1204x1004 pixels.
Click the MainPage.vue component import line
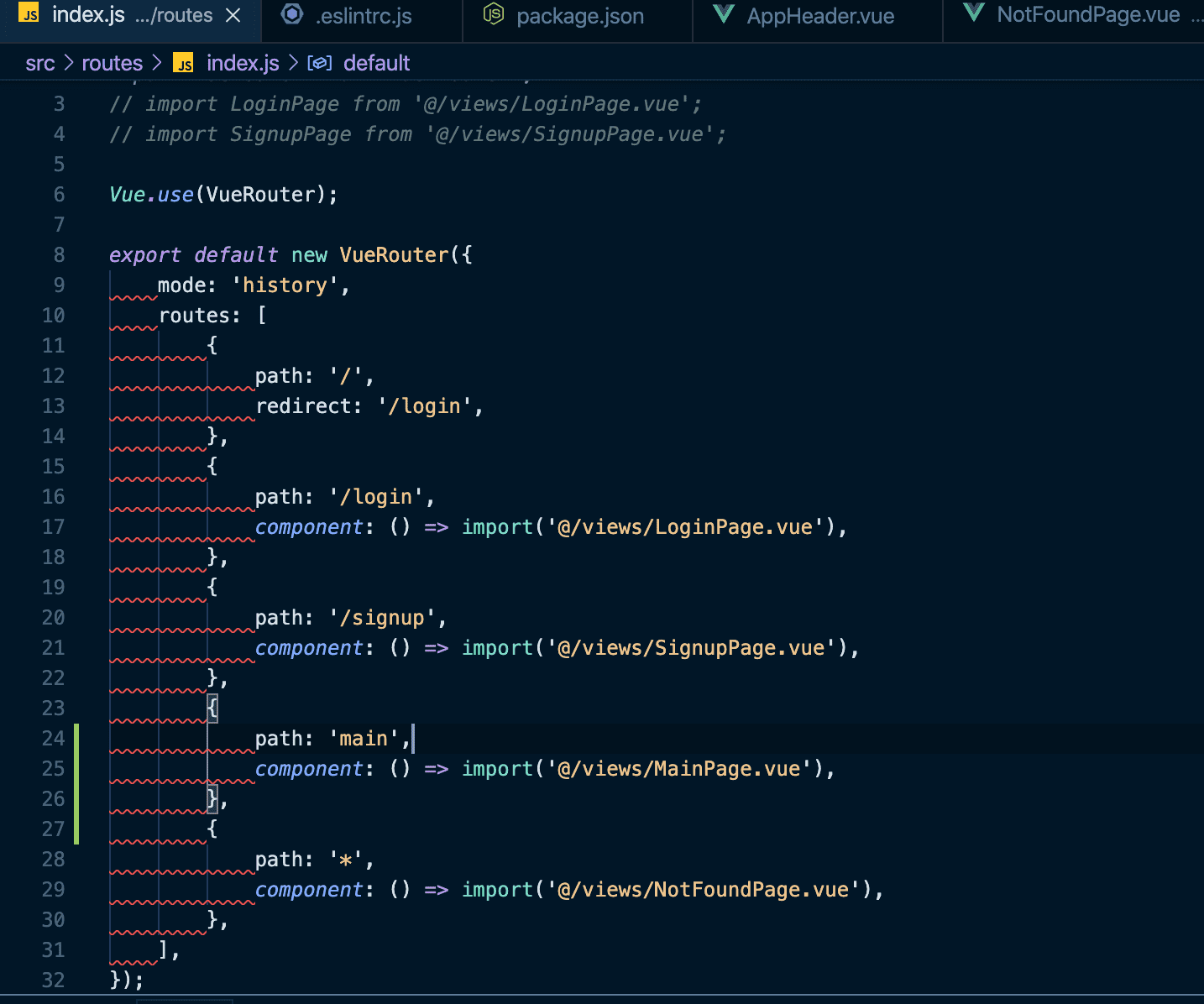click(546, 769)
